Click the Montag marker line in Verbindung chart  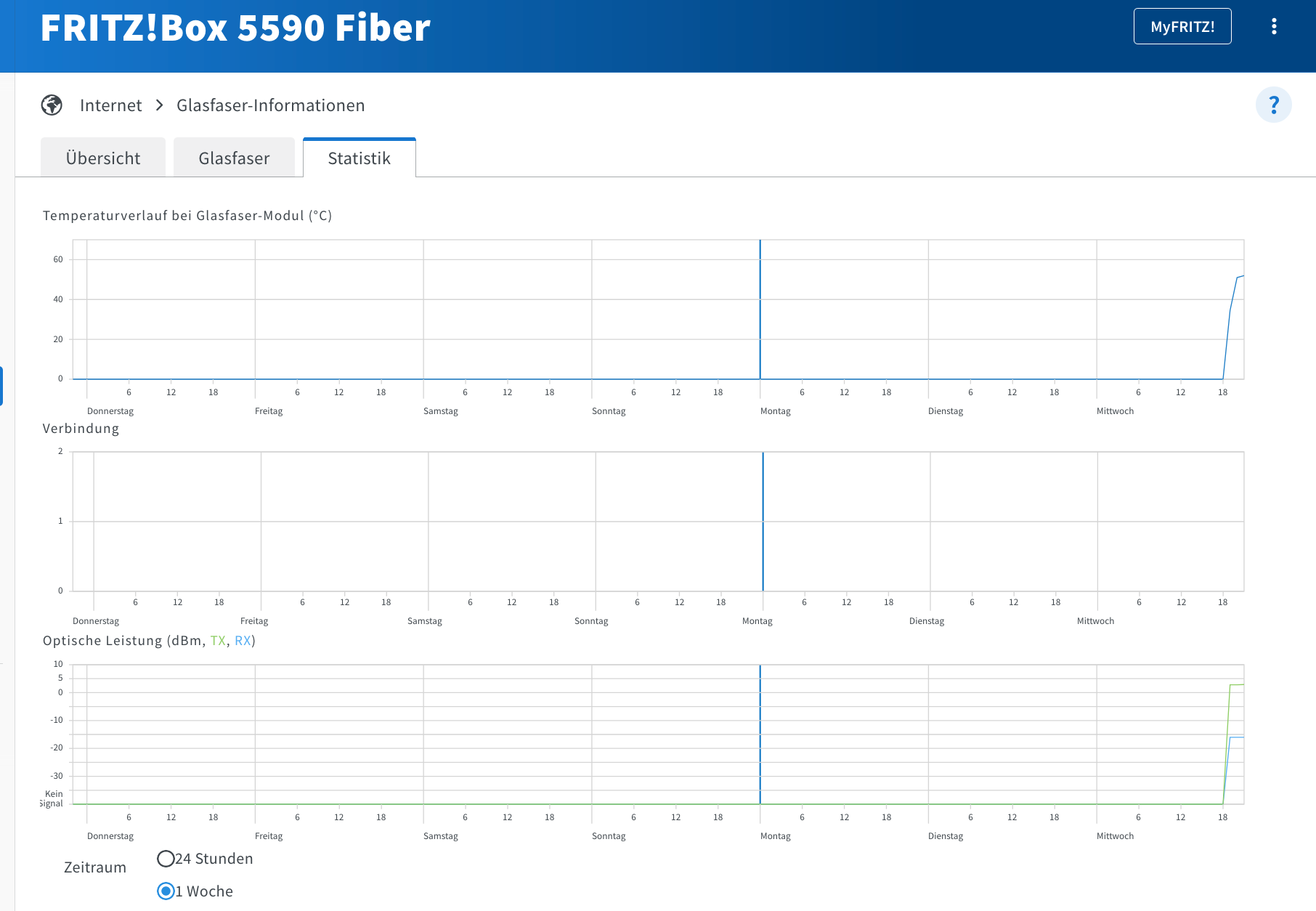click(x=763, y=522)
